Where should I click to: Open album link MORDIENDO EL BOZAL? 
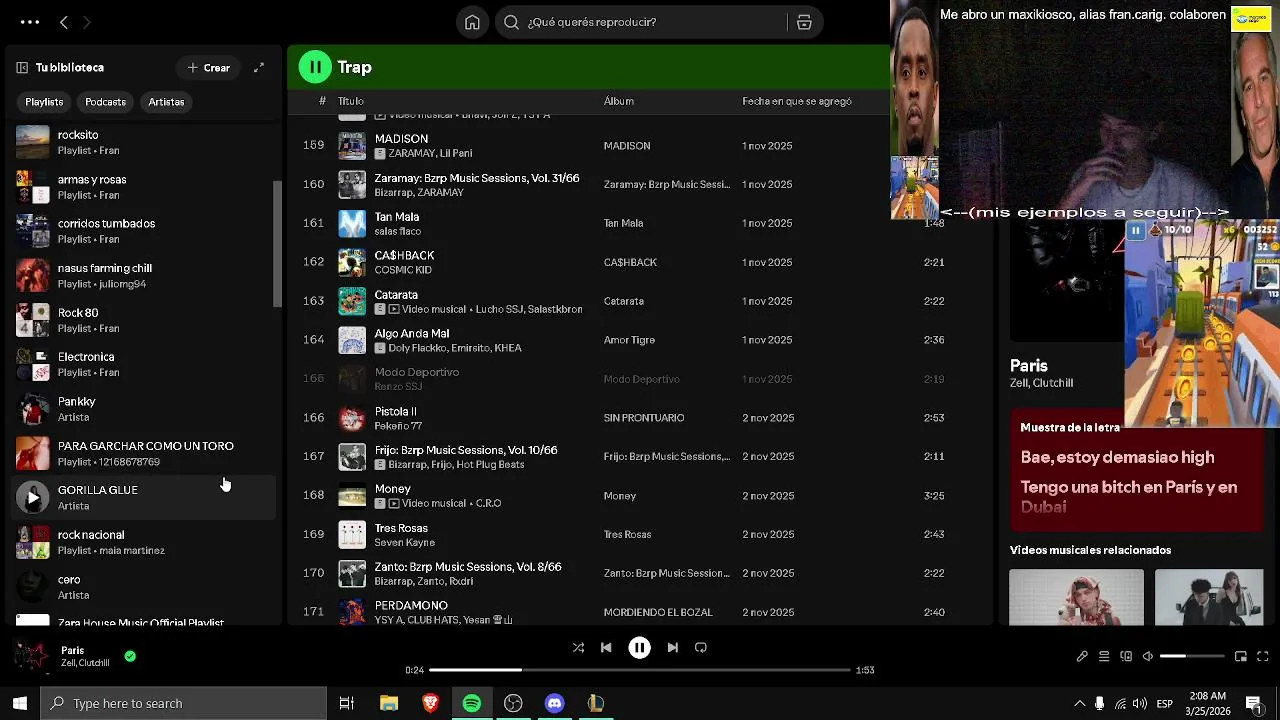[x=658, y=612]
